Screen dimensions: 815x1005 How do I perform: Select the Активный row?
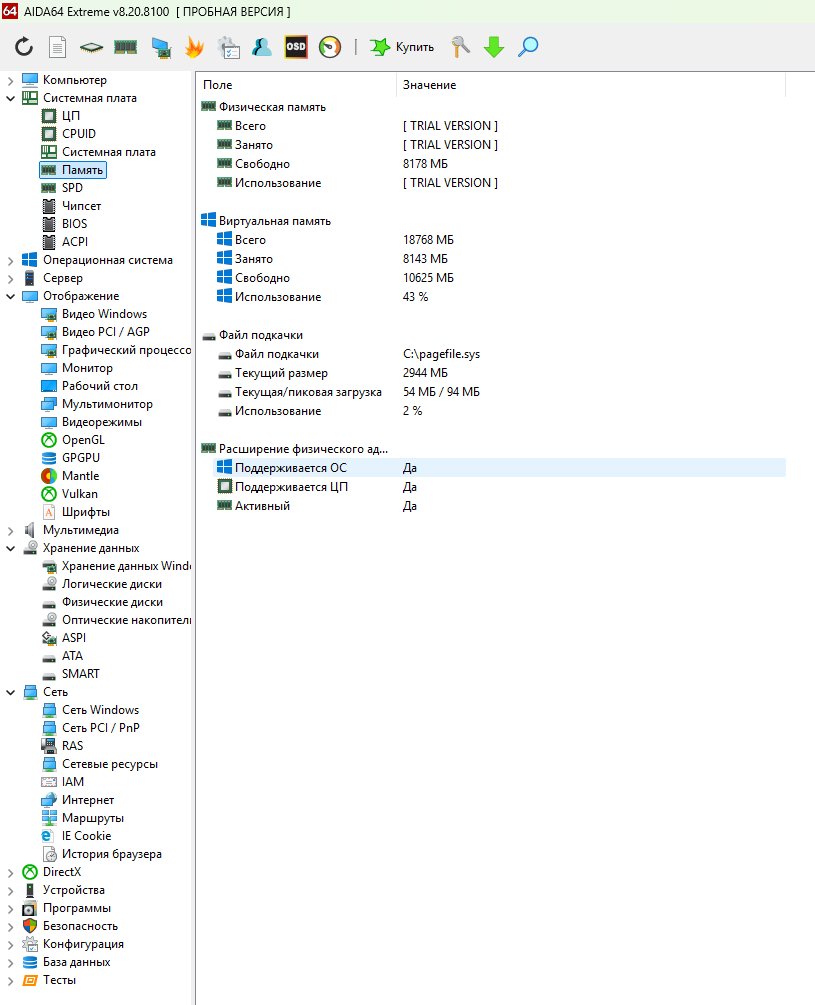coord(499,506)
